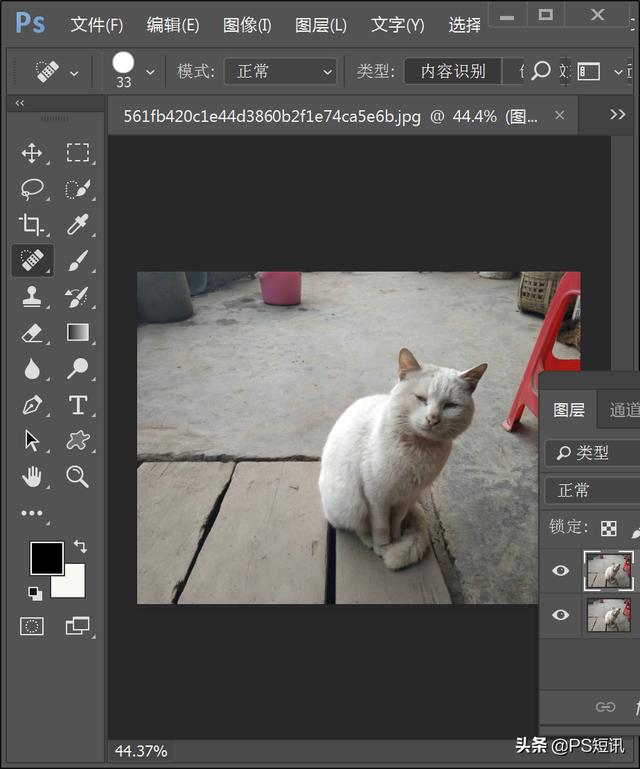
Task: Select the 561fb420c1e44d3860b2f1e74ca5e6b.jpg document tab
Action: click(x=330, y=117)
